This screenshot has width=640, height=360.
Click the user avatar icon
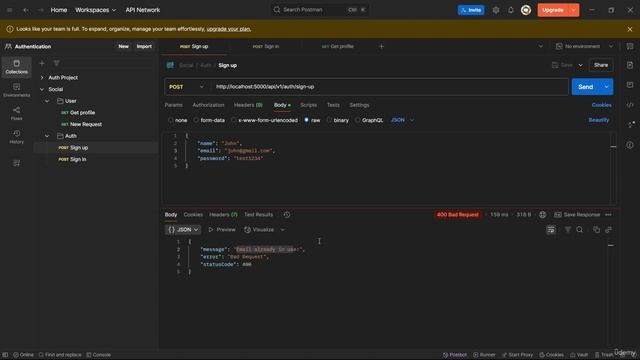click(x=526, y=10)
